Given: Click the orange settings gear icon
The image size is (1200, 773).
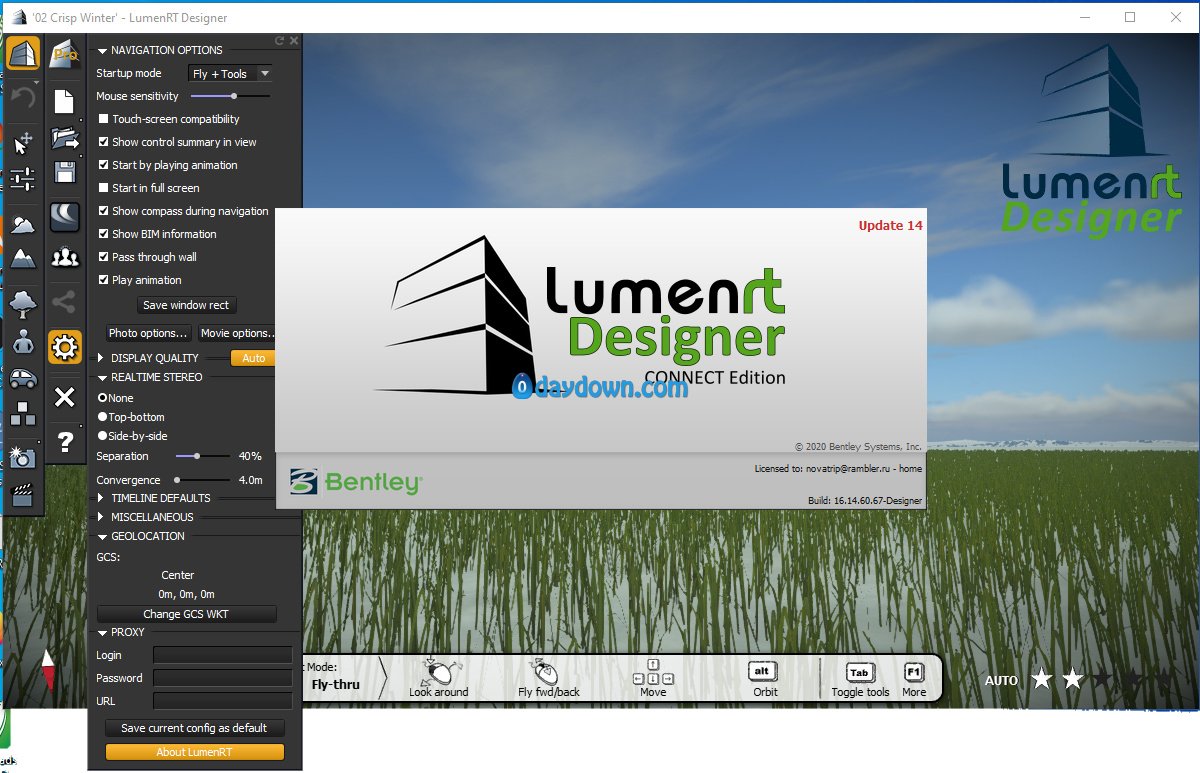Looking at the screenshot, I should tap(65, 348).
